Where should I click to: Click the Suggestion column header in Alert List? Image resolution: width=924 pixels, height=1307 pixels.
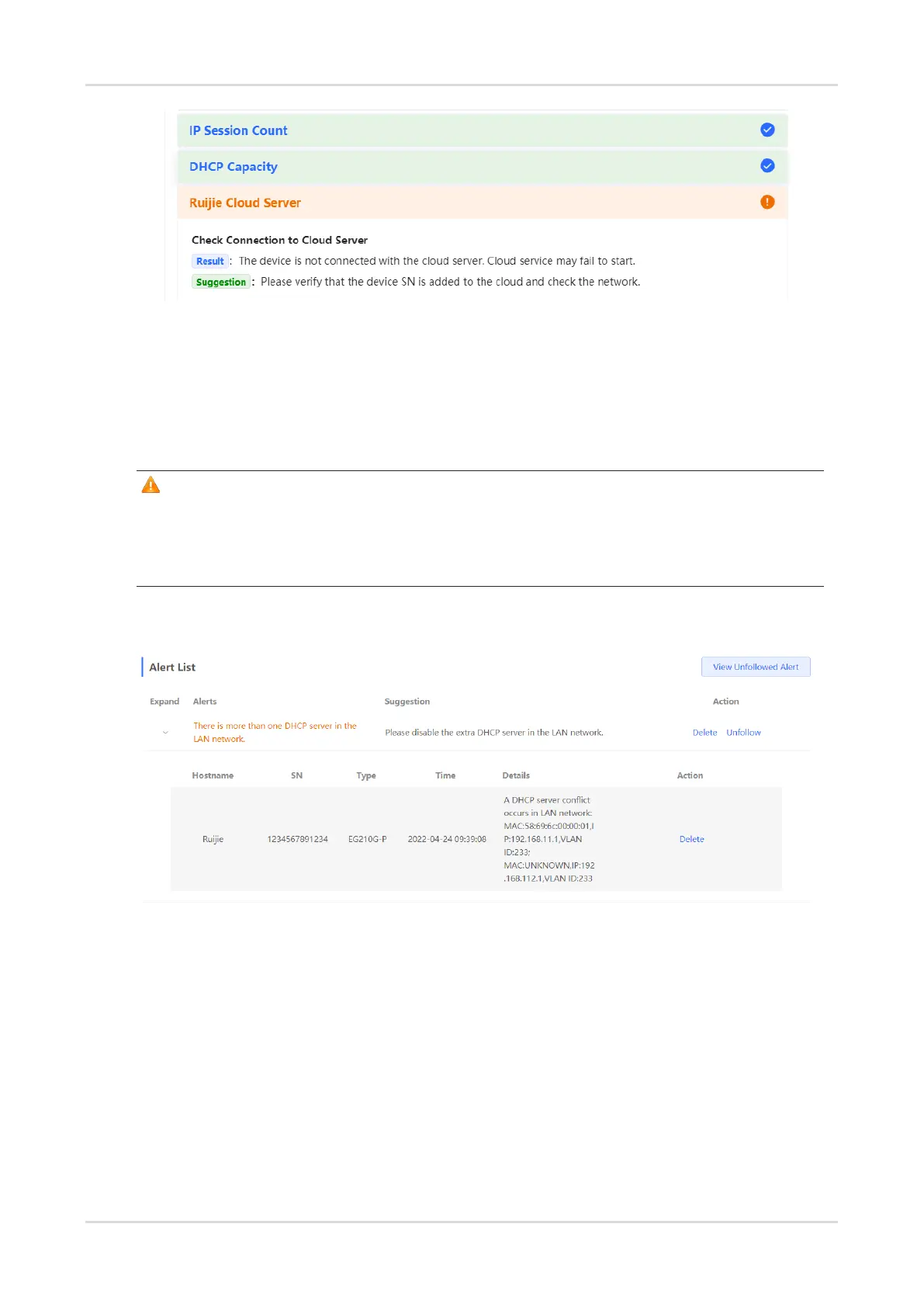(407, 702)
